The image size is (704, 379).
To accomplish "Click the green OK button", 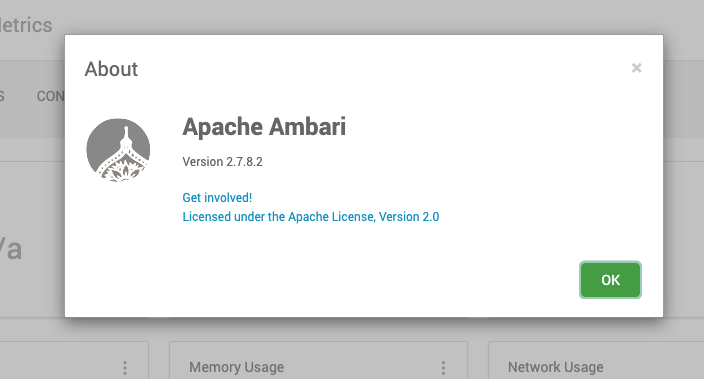I will (610, 280).
